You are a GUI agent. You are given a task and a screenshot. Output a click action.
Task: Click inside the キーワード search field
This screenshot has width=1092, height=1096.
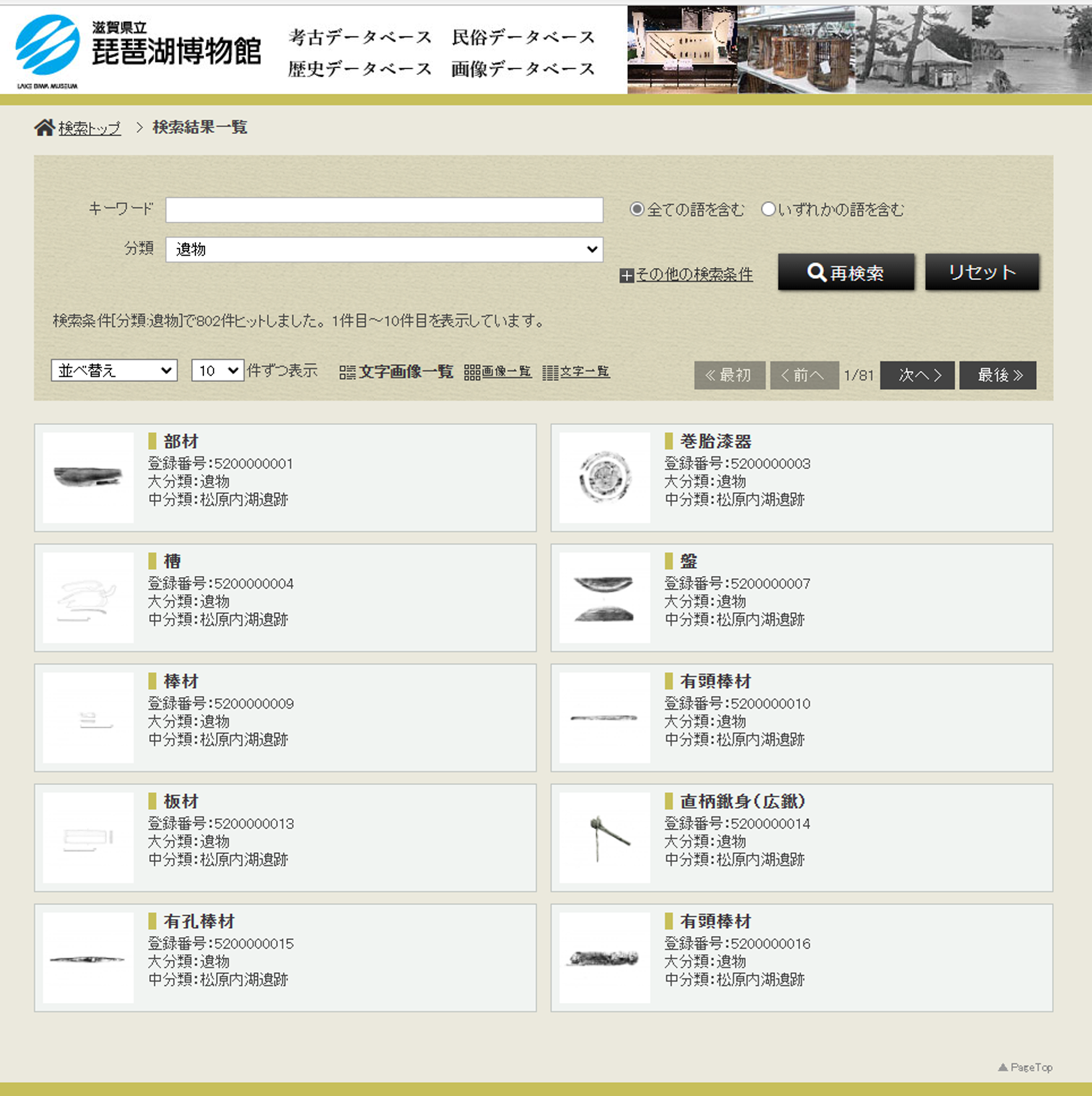(x=383, y=209)
